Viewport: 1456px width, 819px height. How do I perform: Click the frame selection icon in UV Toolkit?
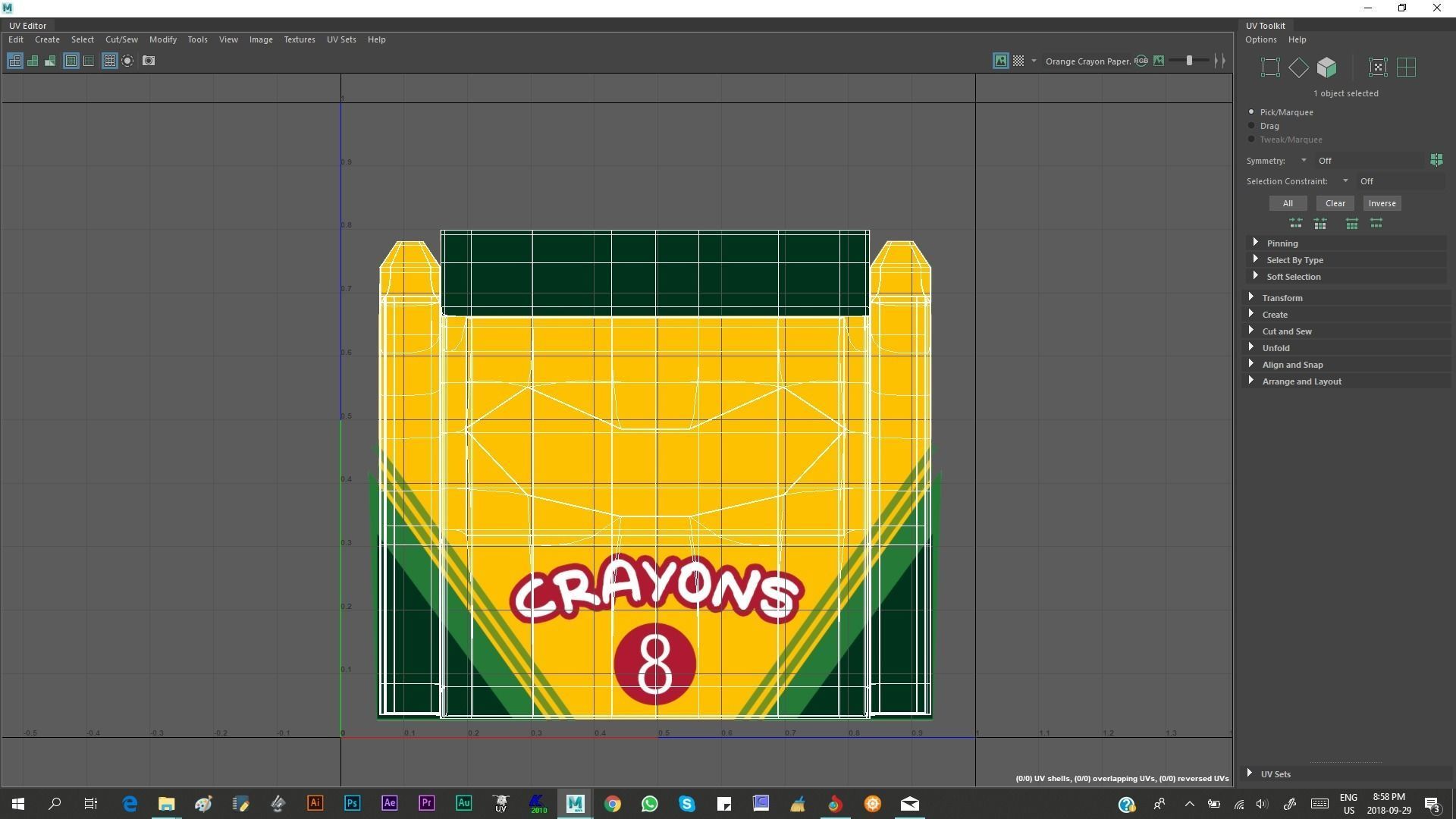pos(1378,67)
